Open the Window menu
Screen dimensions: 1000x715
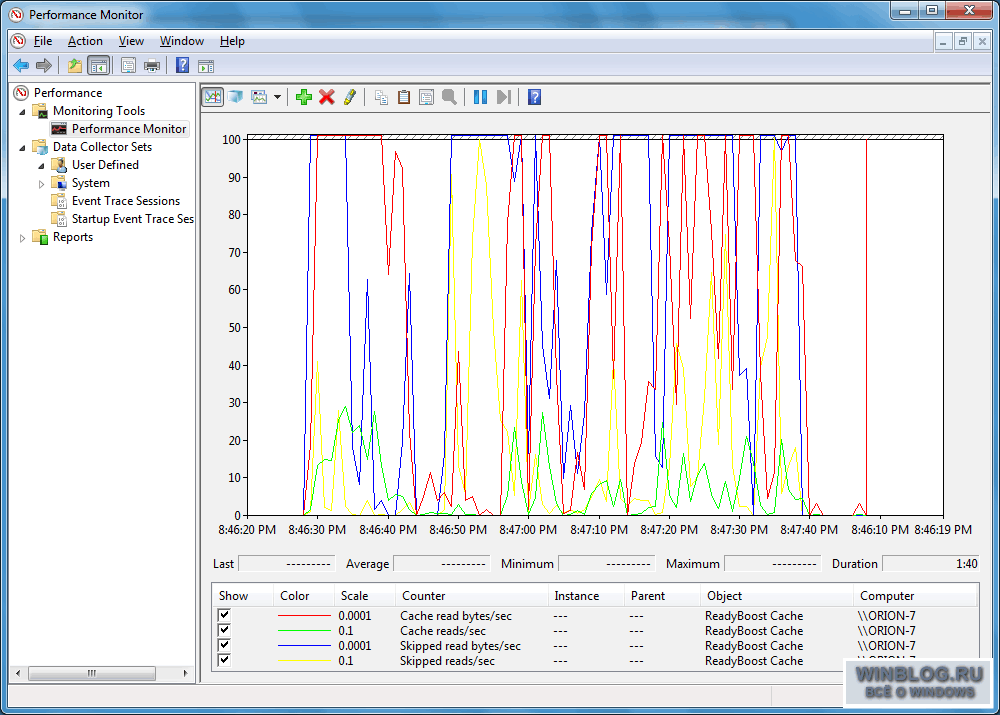pos(182,41)
